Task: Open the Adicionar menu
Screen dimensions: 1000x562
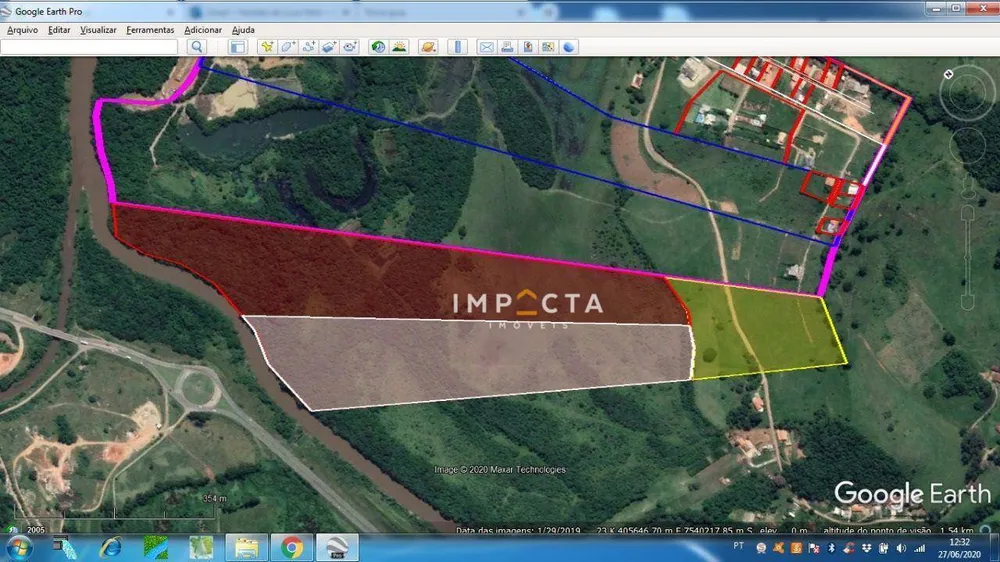Action: [203, 30]
